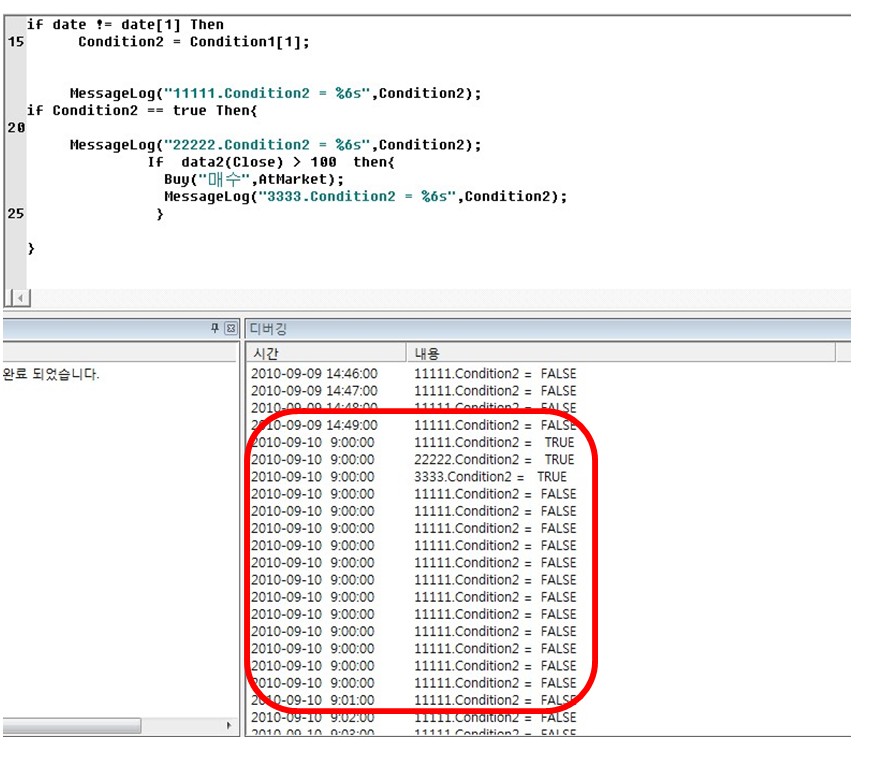This screenshot has height=757, width=875.
Task: Place cursor on 'if date != date[1] Then' line
Action: [126, 25]
